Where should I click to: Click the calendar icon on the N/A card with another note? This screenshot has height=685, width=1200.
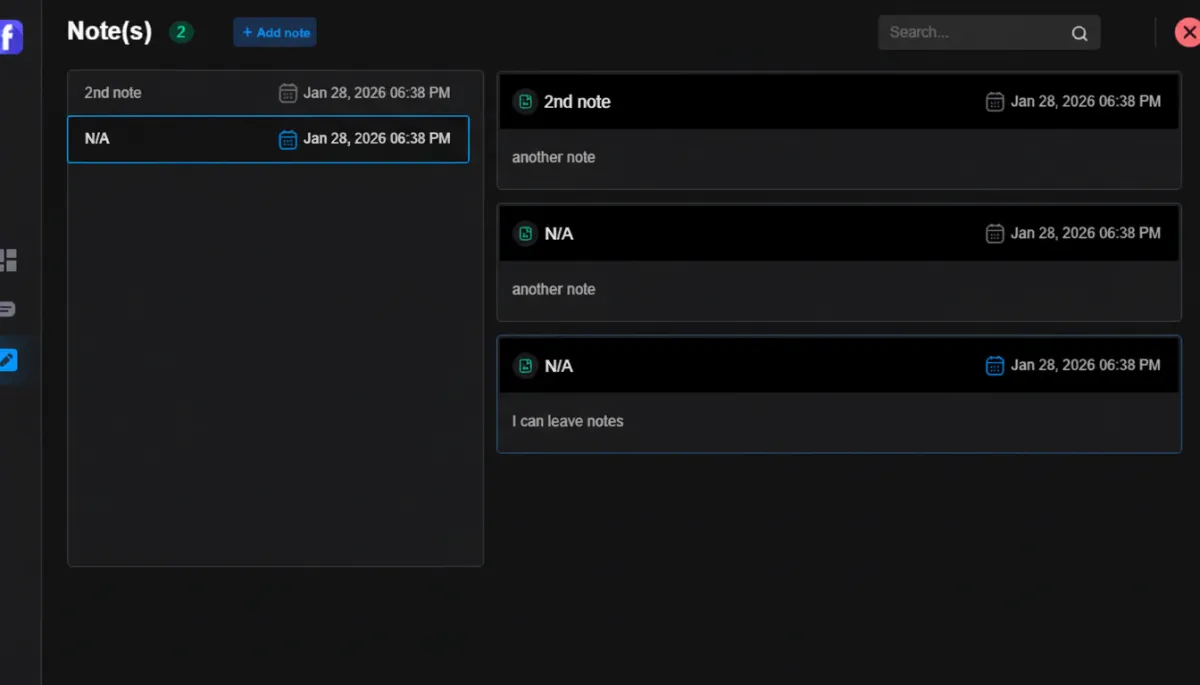[995, 233]
